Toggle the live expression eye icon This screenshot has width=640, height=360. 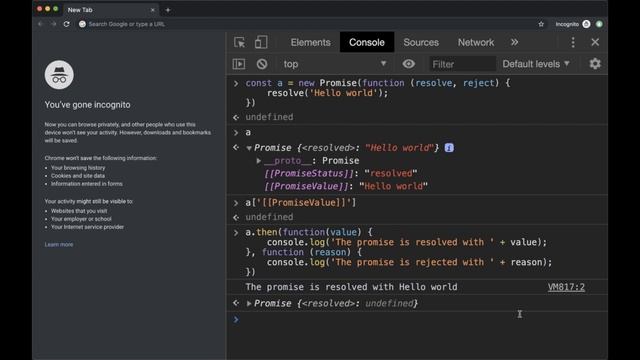click(408, 64)
